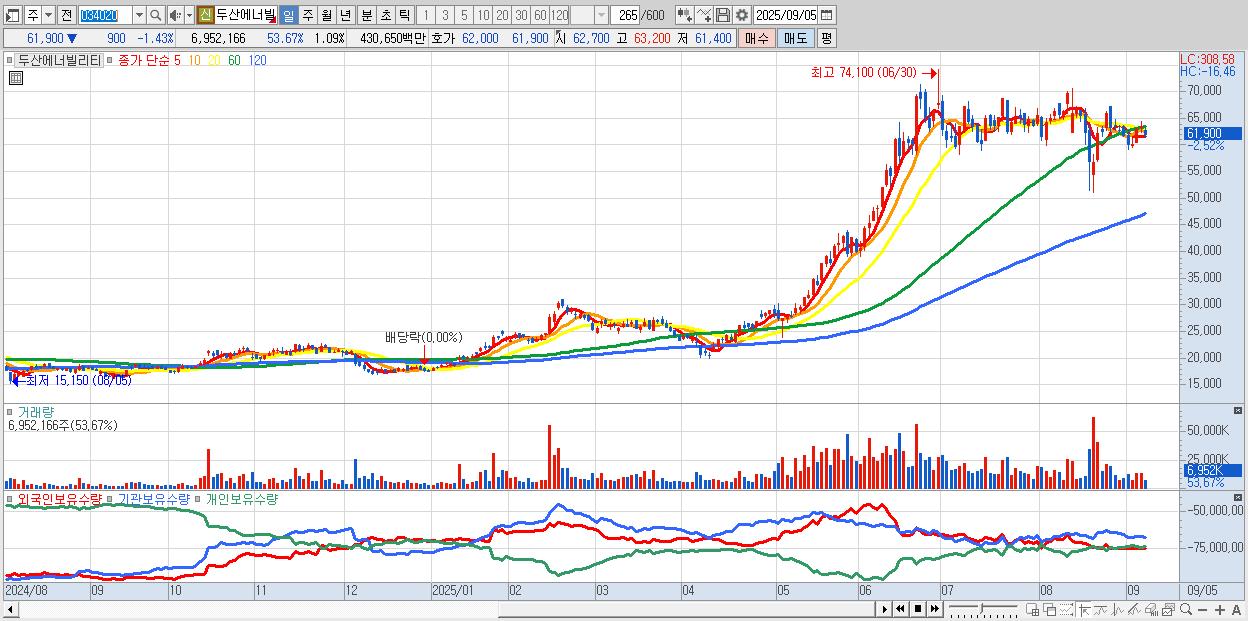The width and height of the screenshot is (1248, 621).
Task: Select the 일 daily period toggle
Action: tap(288, 16)
